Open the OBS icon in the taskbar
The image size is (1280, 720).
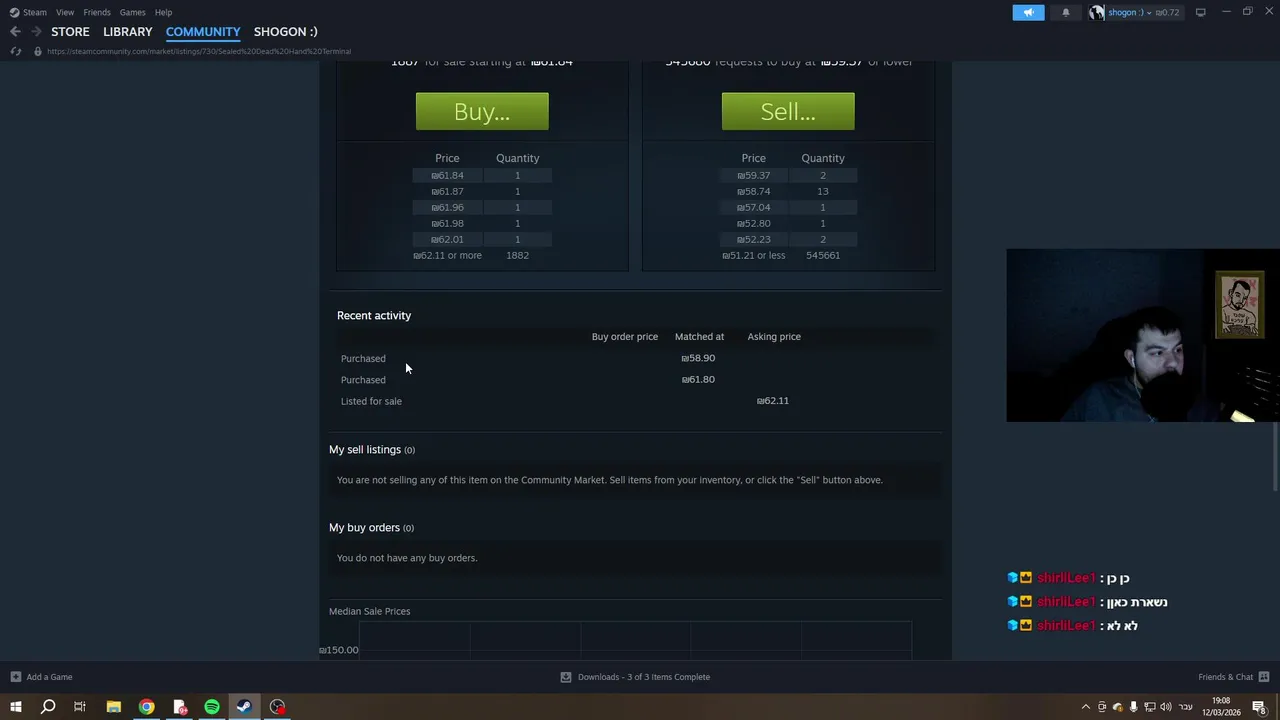coord(277,707)
